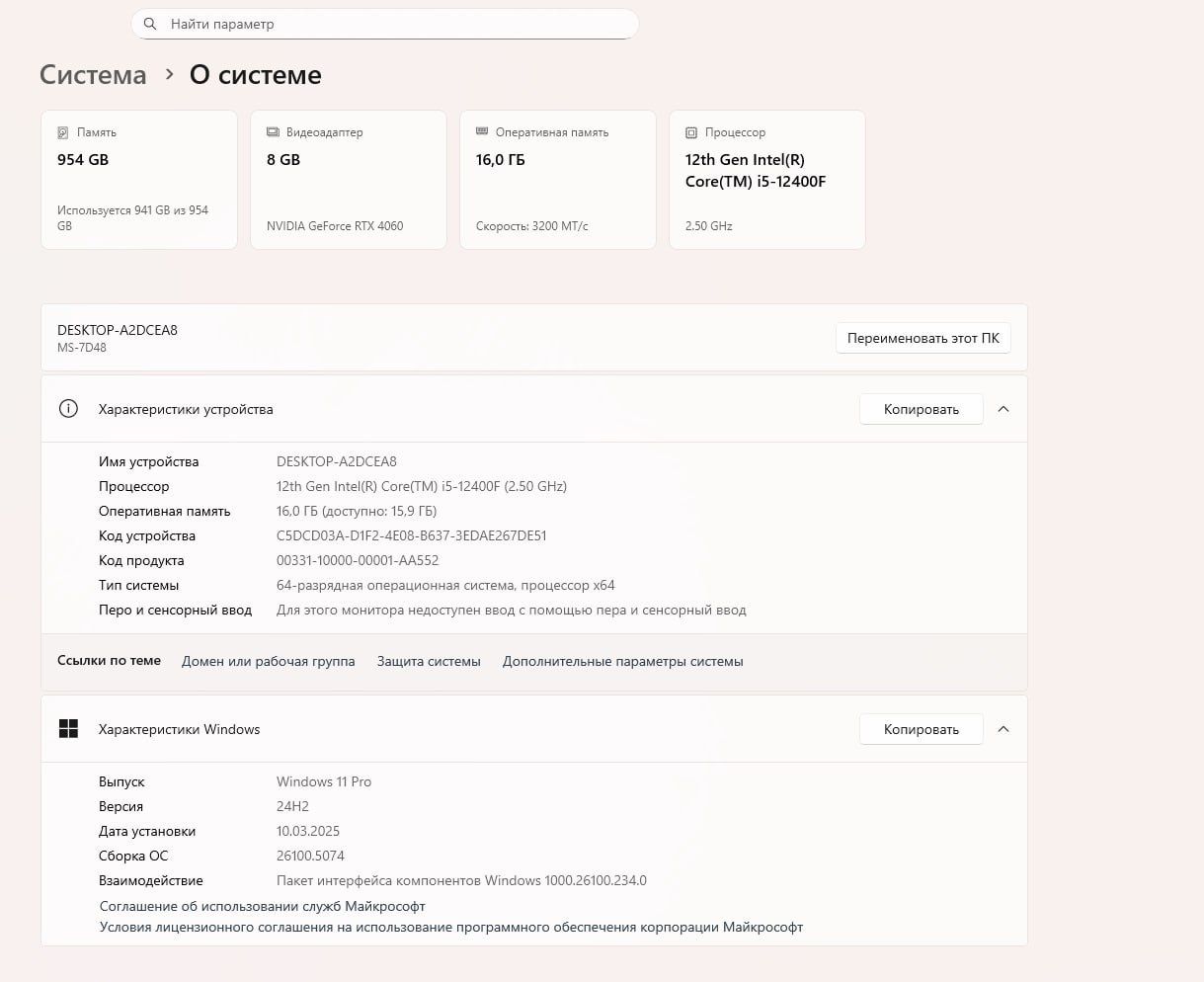This screenshot has height=982, width=1204.
Task: Open 'Дополнительные параметры системы' link
Action: click(623, 661)
